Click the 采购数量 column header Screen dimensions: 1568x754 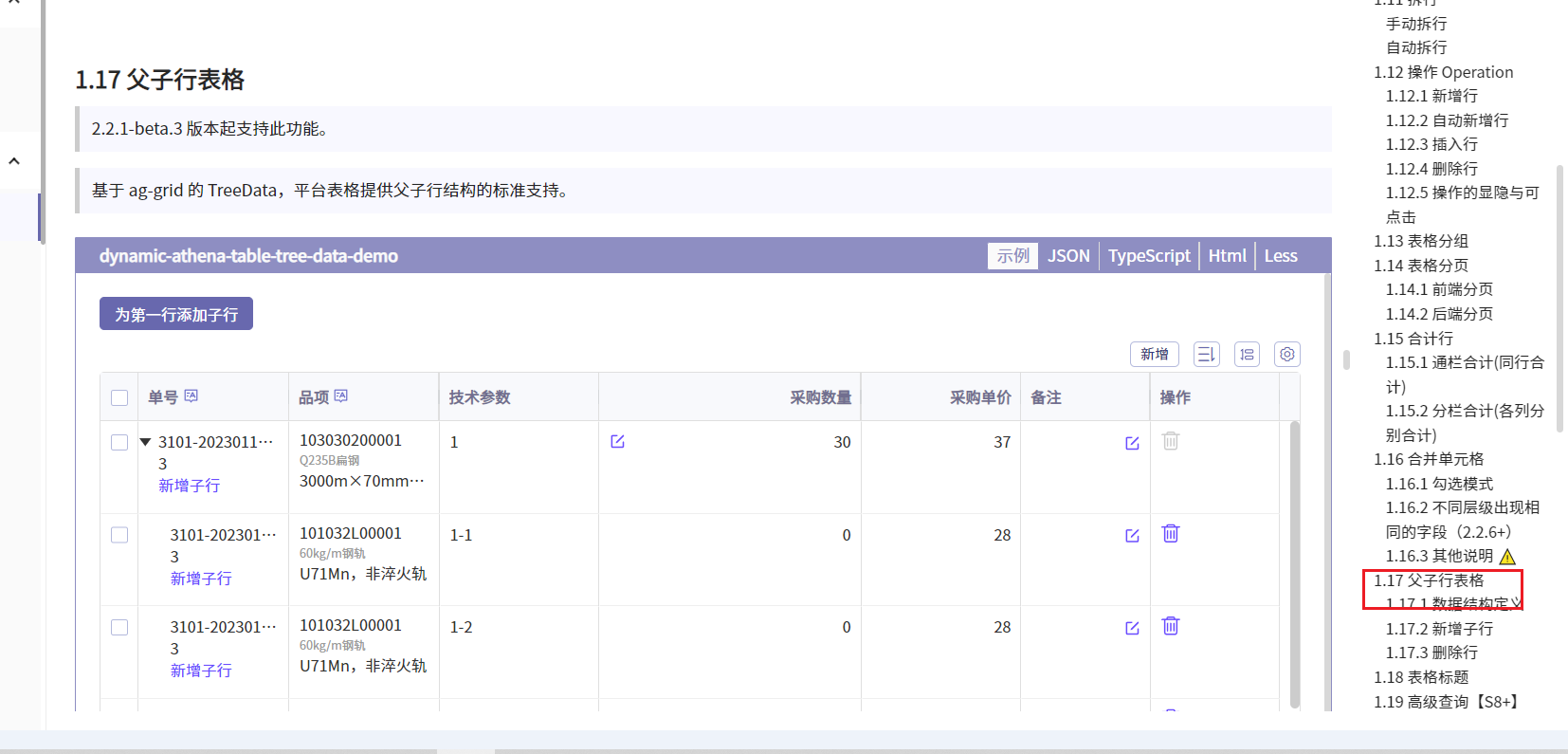point(730,397)
